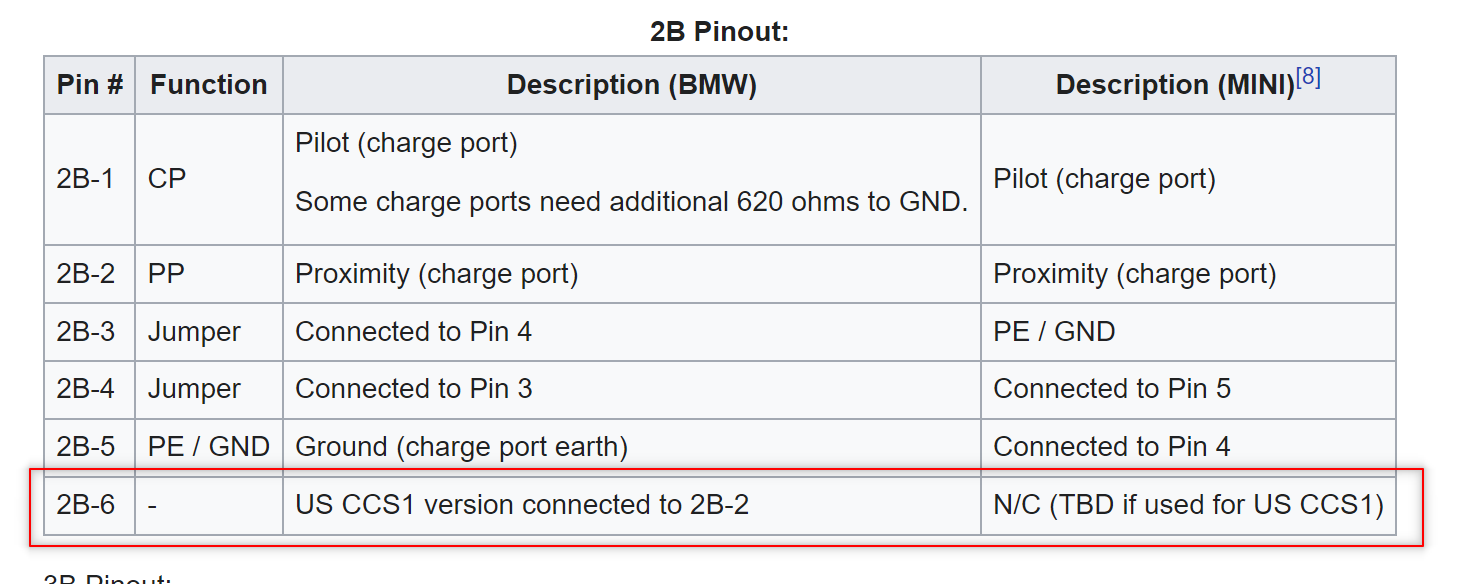Click the "Description (BMW)" column header
Screen dimensions: 1478x584
tap(631, 85)
